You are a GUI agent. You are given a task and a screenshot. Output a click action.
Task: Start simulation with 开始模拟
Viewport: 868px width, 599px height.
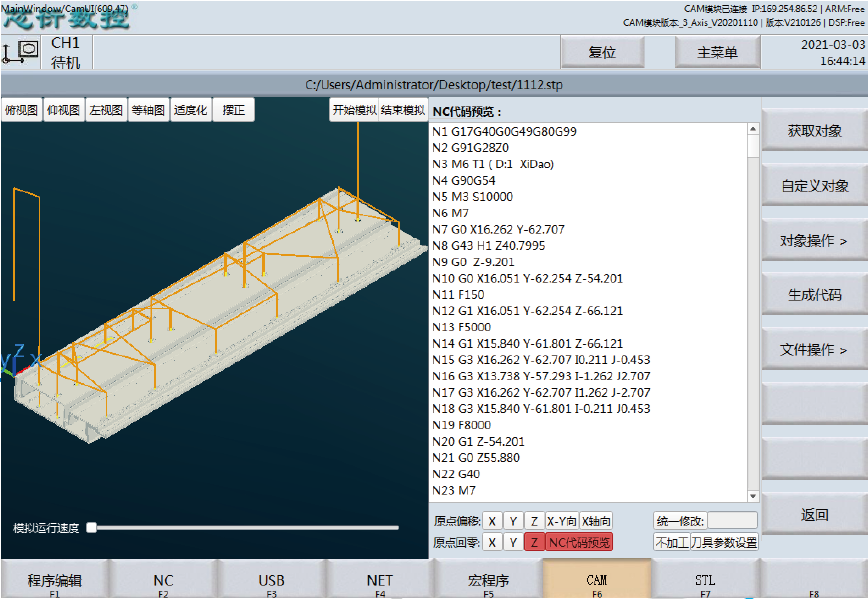[354, 110]
